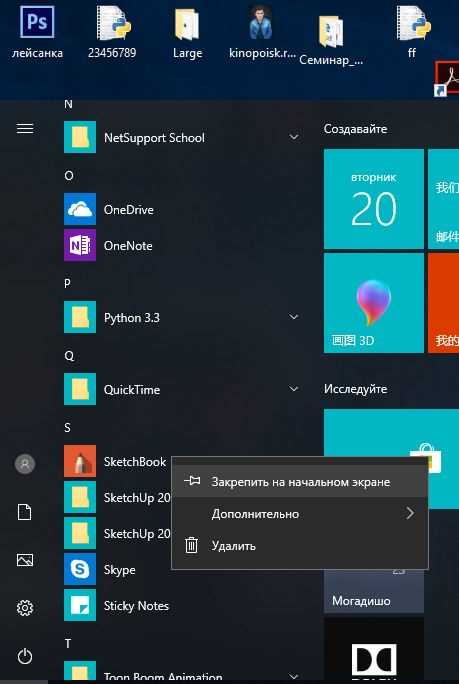
Task: Open the Paint 3D tile
Action: tap(374, 303)
